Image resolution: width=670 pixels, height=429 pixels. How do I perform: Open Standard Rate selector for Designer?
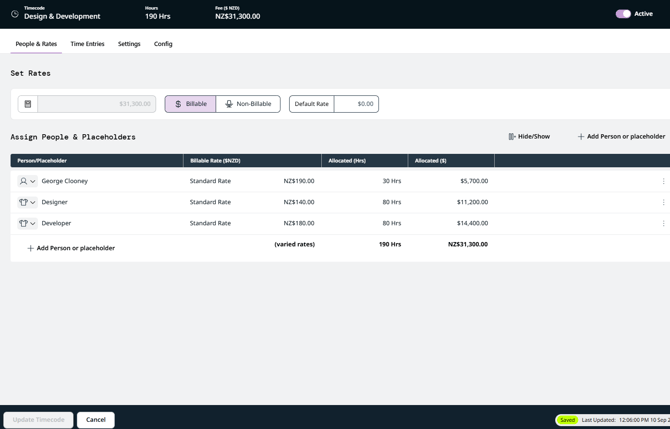(x=210, y=202)
